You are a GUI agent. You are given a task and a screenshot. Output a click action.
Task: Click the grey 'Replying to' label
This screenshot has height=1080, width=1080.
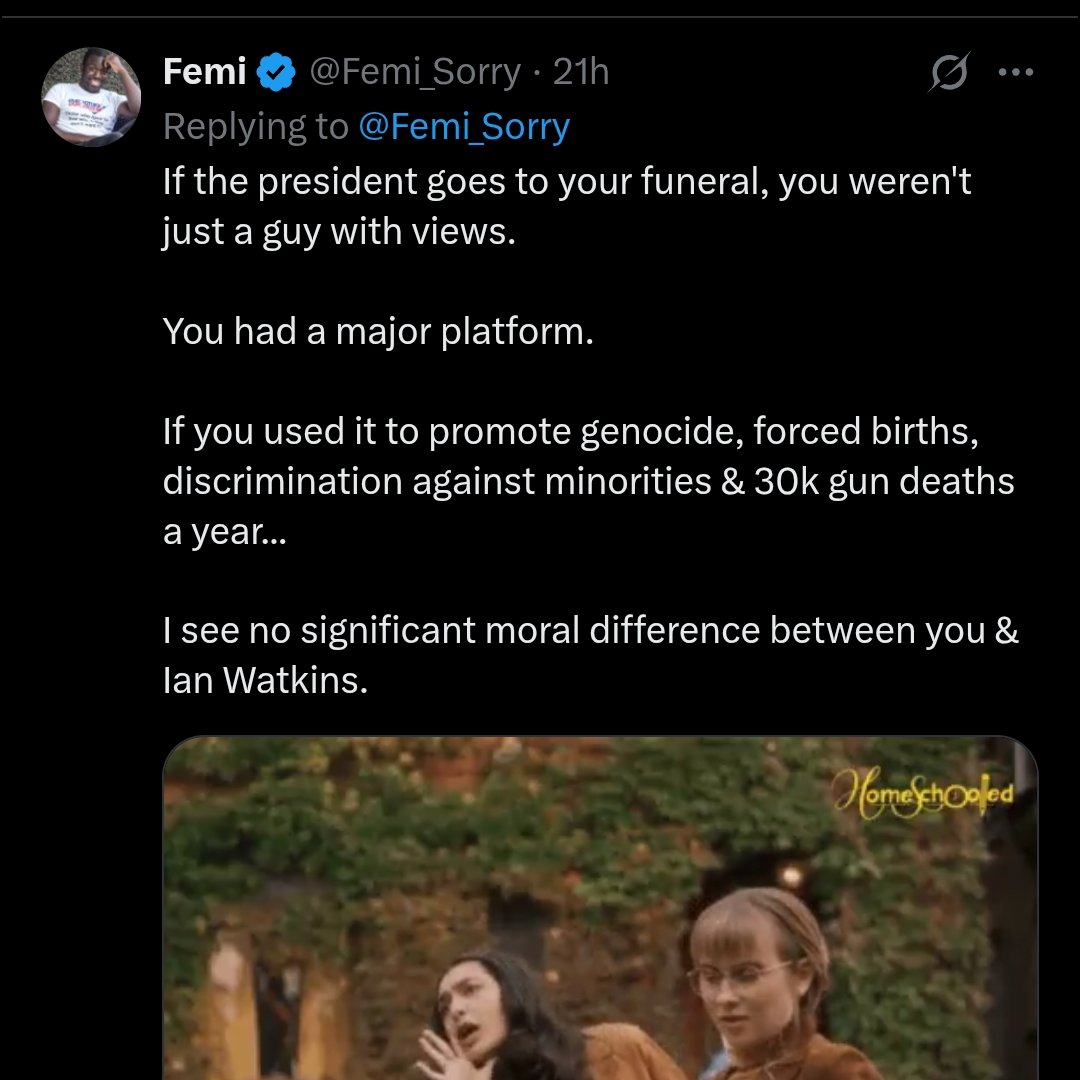255,127
